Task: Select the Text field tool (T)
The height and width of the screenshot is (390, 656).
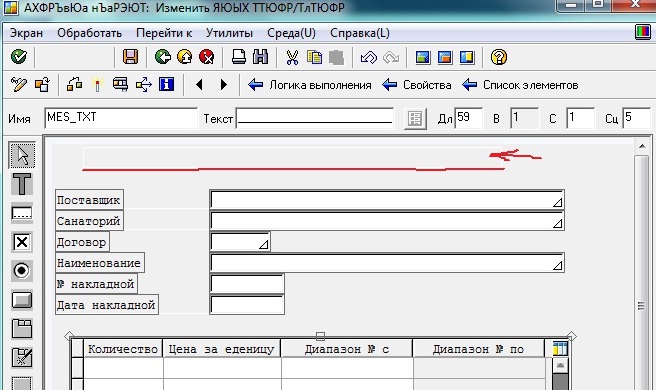Action: click(x=22, y=184)
